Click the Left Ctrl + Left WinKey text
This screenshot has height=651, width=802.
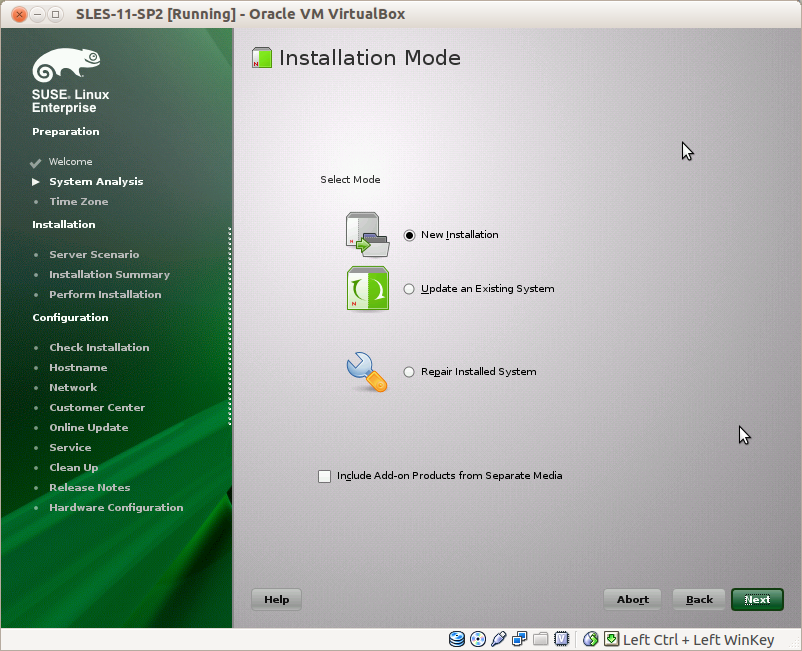click(699, 640)
